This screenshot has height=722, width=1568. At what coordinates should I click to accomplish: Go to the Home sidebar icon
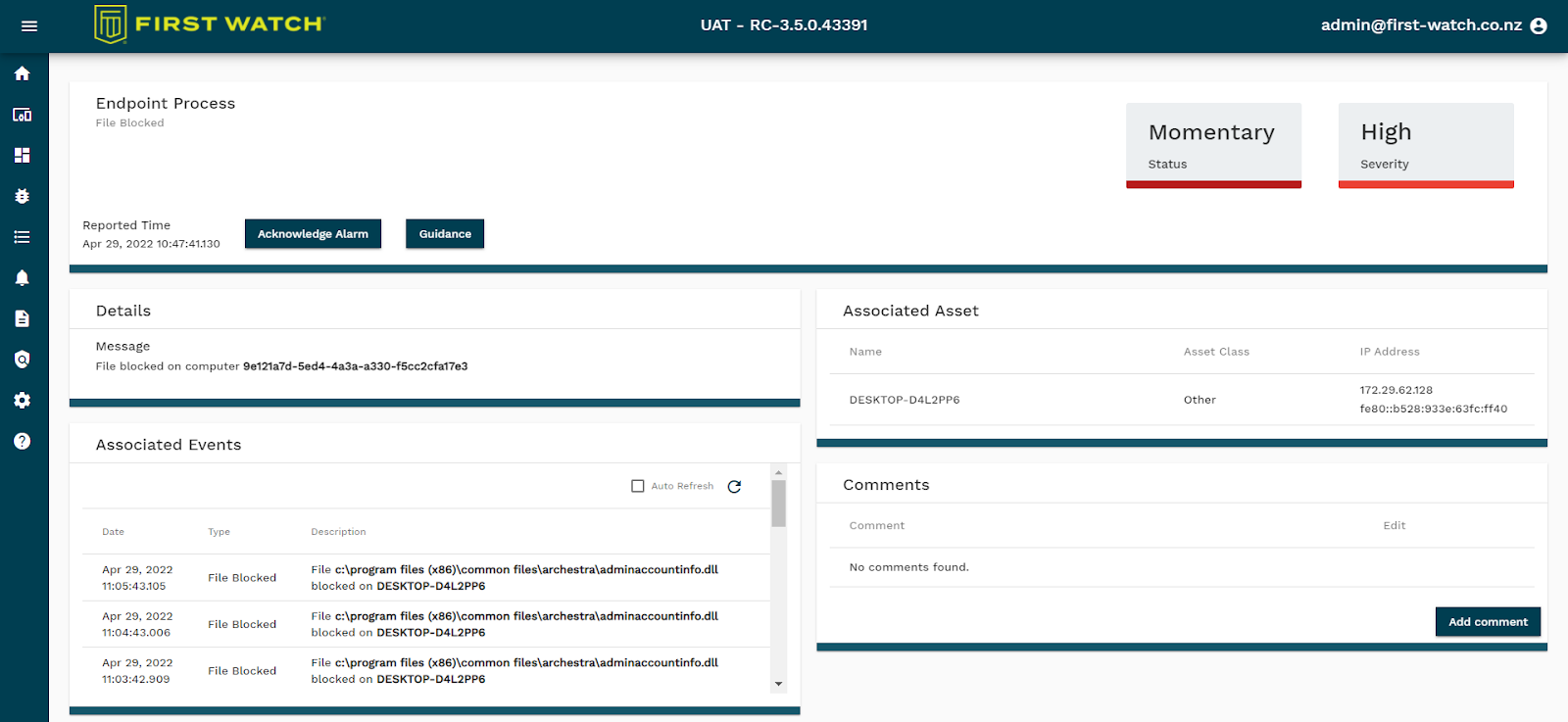click(23, 73)
